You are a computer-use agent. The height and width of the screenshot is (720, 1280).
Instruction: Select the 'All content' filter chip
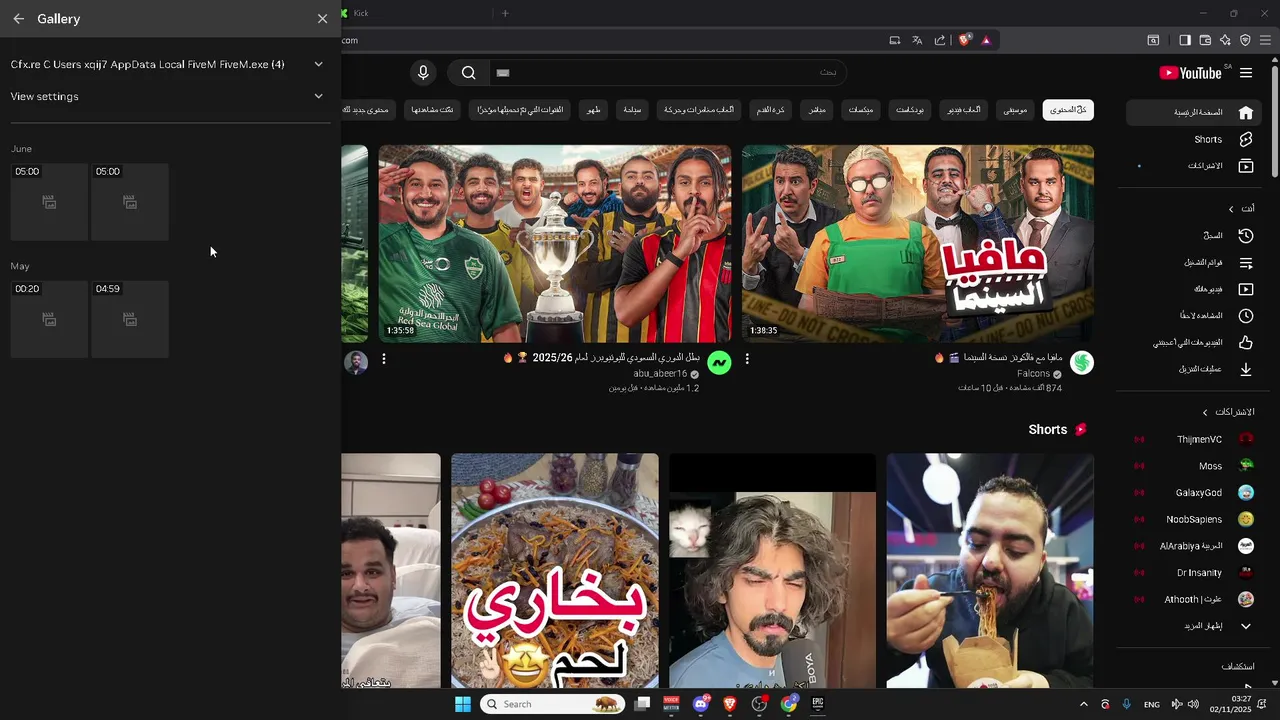1068,109
